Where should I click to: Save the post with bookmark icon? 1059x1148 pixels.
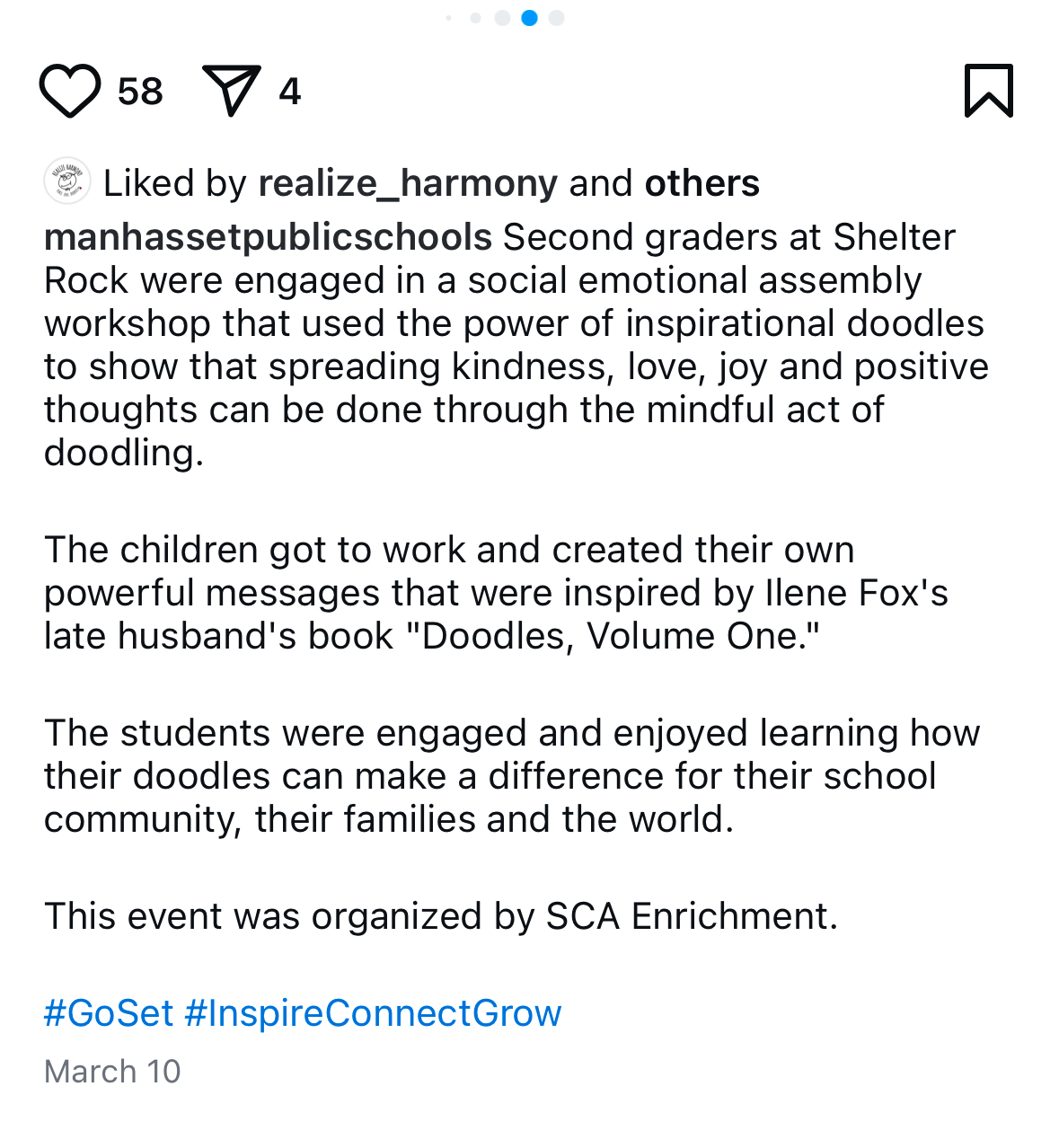point(989,91)
